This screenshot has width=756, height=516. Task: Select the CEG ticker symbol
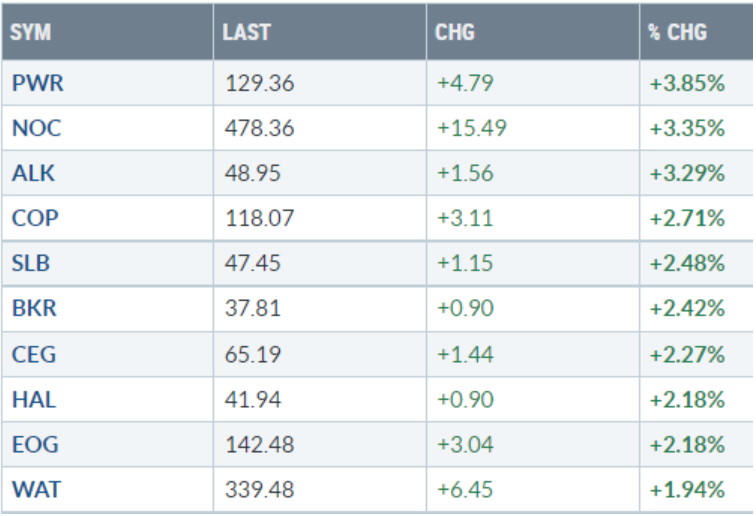[x=34, y=354]
